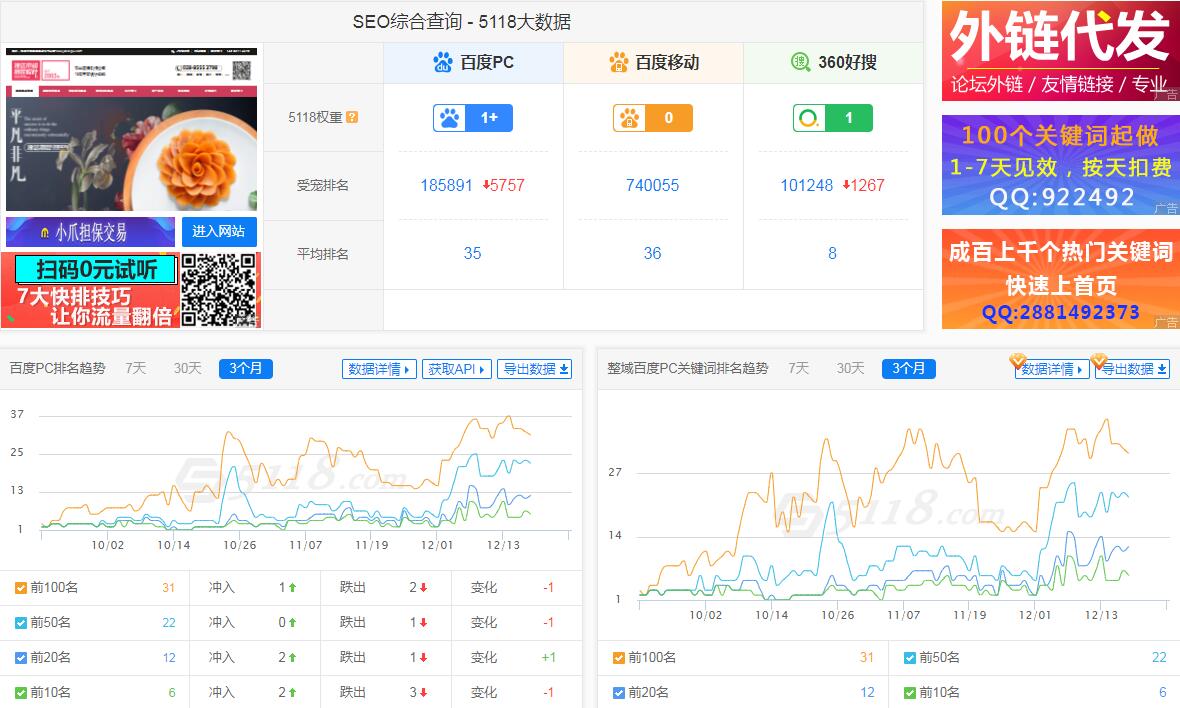Click the 前50名 count 22 in left table

pos(169,623)
